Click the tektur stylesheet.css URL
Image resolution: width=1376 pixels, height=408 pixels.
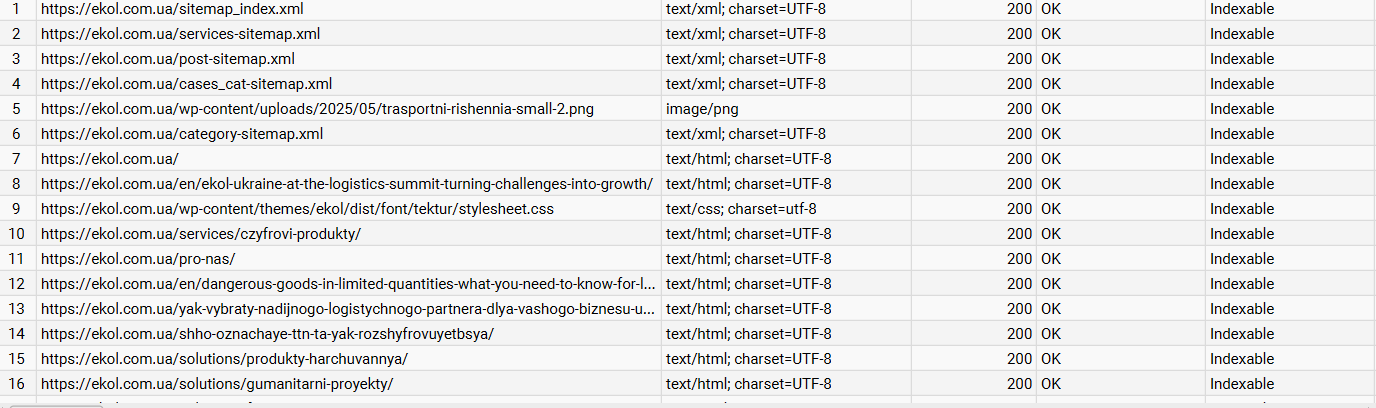click(297, 209)
